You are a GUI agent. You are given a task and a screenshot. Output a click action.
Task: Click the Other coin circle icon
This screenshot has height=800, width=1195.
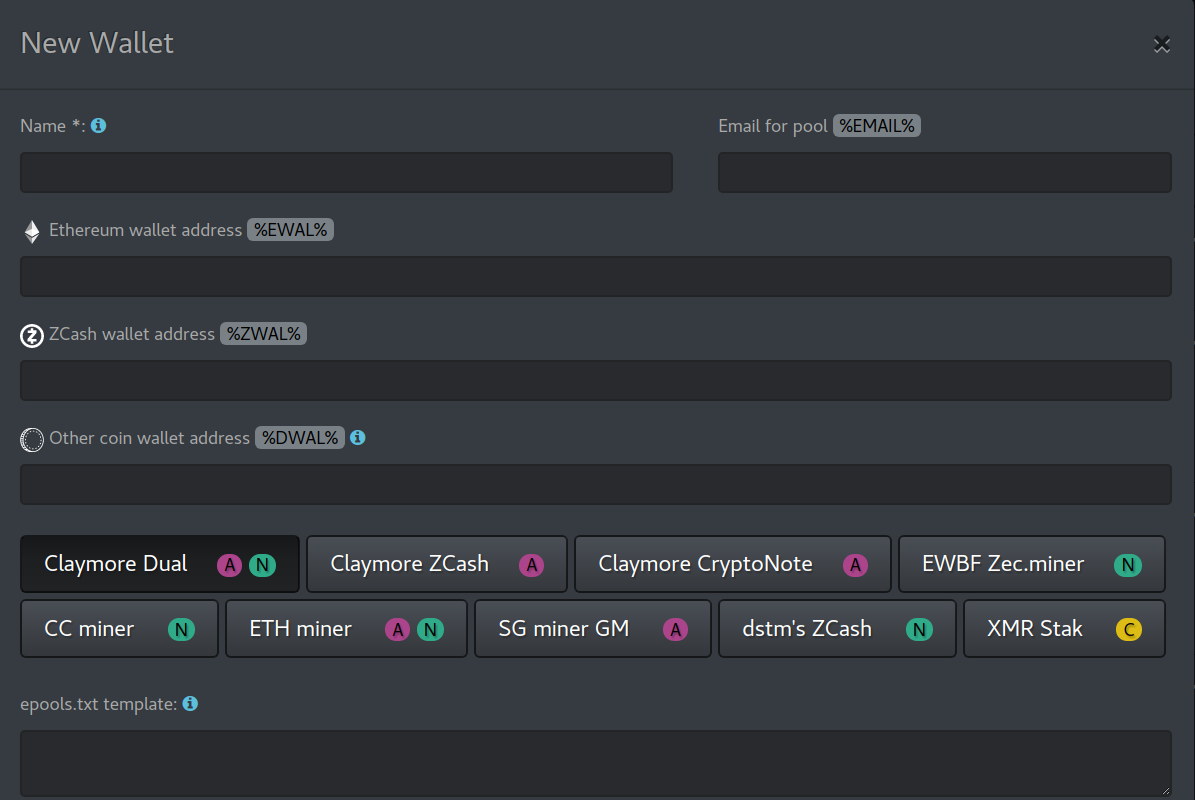(32, 440)
